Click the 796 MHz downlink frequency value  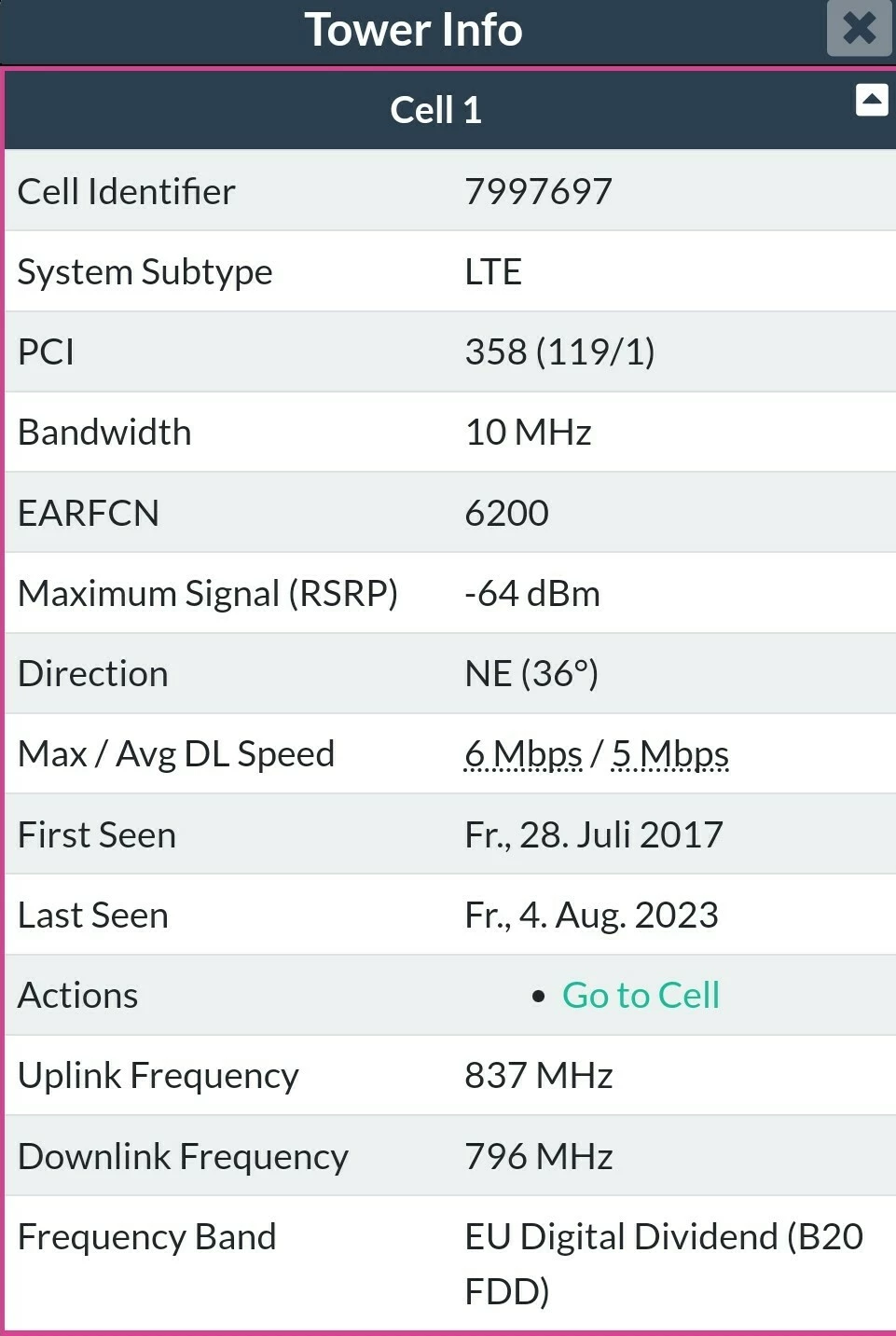pyautogui.click(x=538, y=1157)
